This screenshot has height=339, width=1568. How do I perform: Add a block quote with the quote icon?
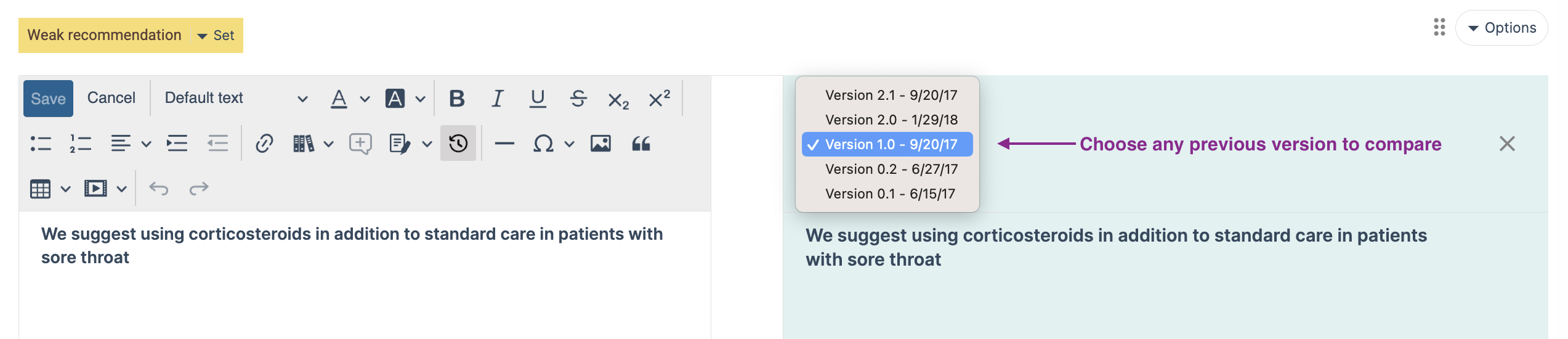641,144
